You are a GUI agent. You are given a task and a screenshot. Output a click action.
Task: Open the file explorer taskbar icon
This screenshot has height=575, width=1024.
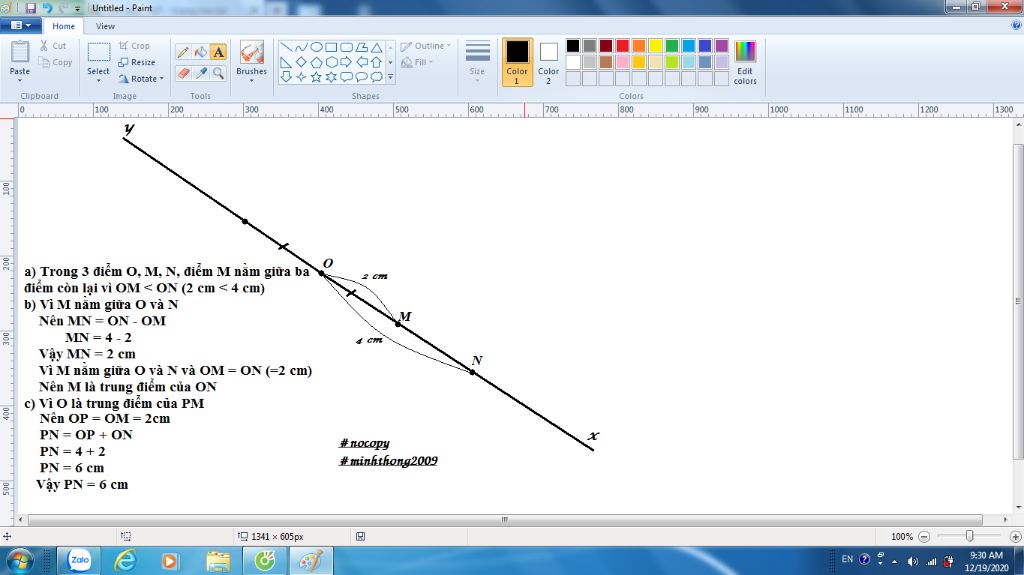coord(218,561)
